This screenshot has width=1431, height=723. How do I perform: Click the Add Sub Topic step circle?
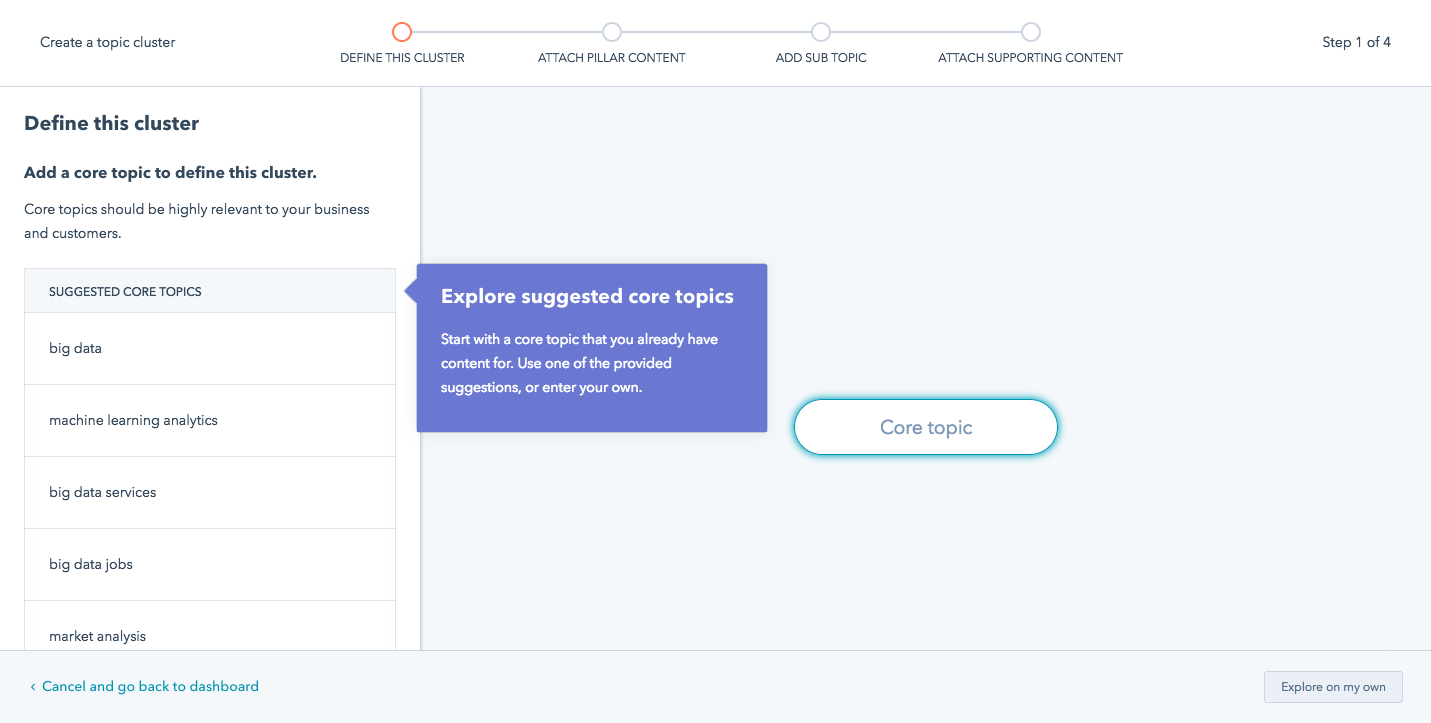click(x=821, y=32)
